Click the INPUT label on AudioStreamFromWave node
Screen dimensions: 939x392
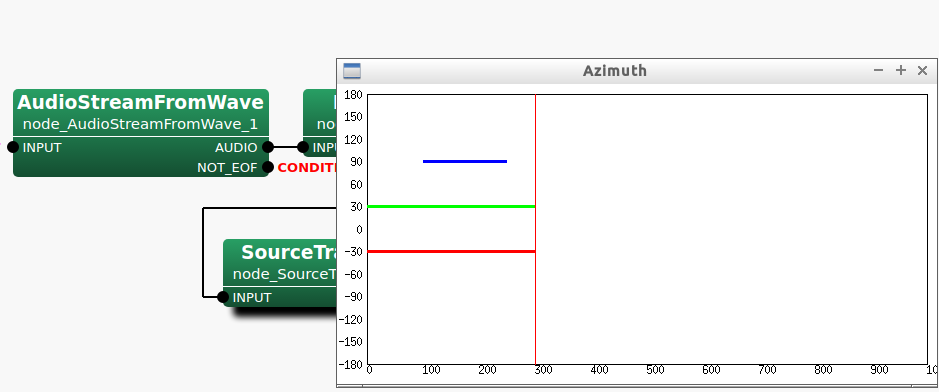click(x=42, y=148)
